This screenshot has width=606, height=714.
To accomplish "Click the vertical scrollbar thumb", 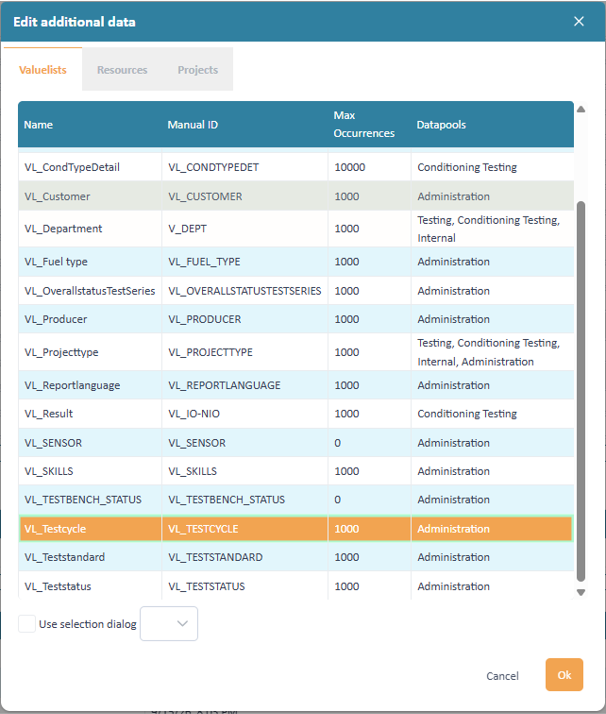I will point(581,392).
